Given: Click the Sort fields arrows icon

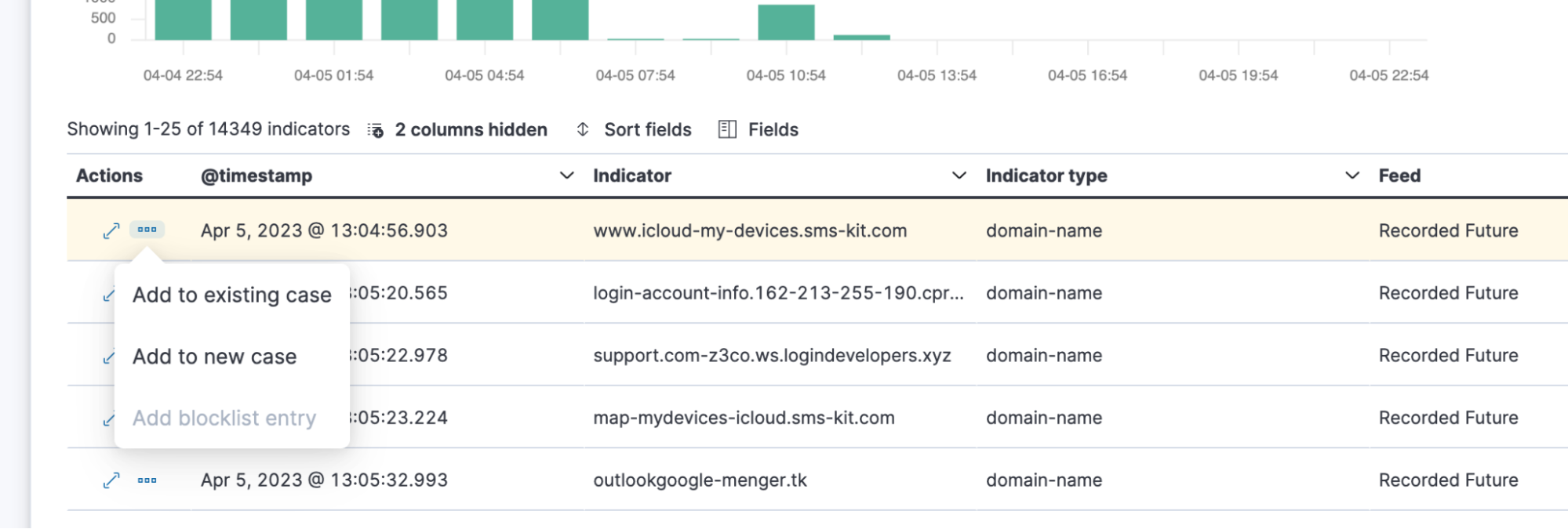Looking at the screenshot, I should tap(583, 129).
